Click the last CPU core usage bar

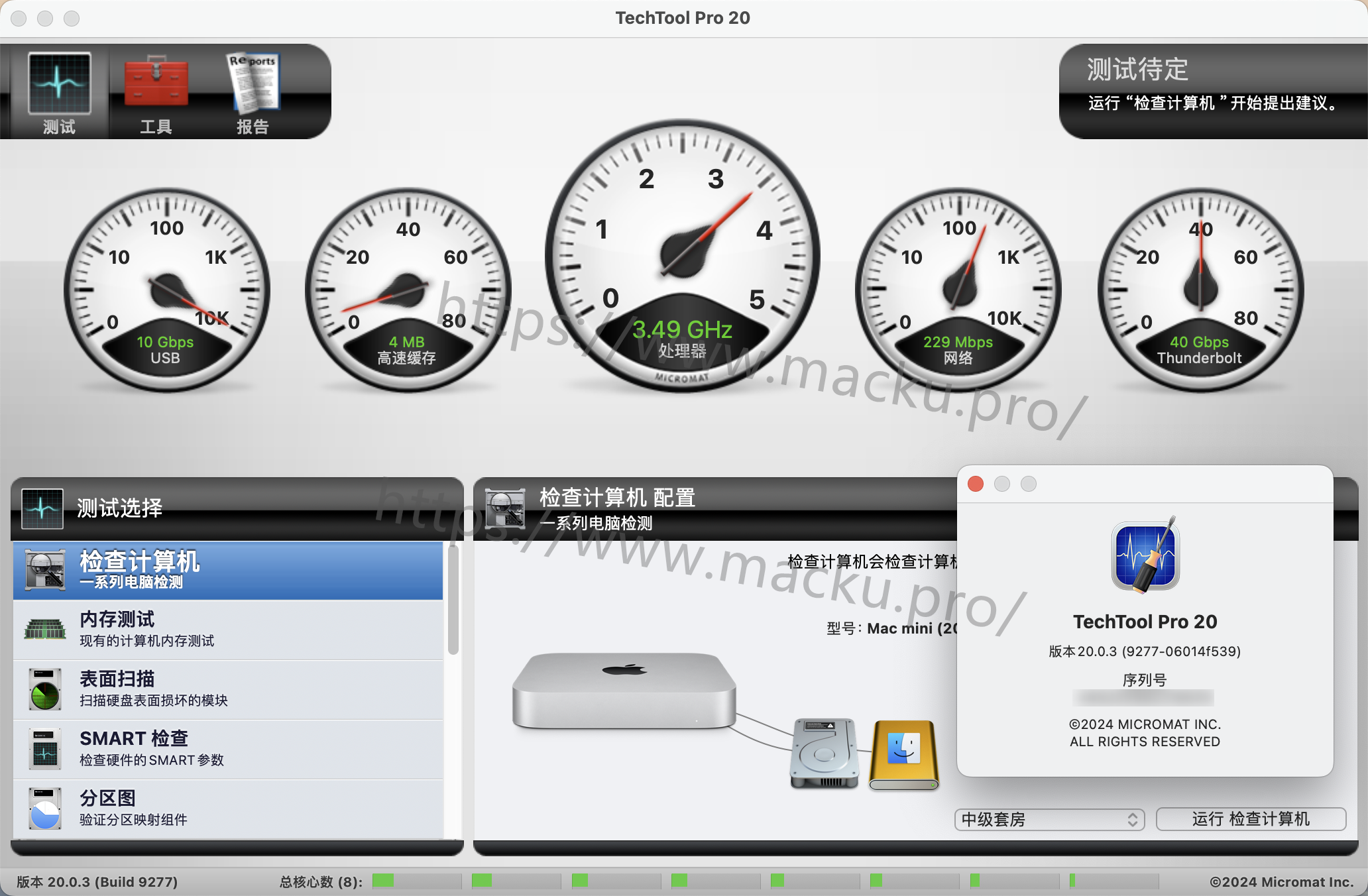(x=1114, y=881)
